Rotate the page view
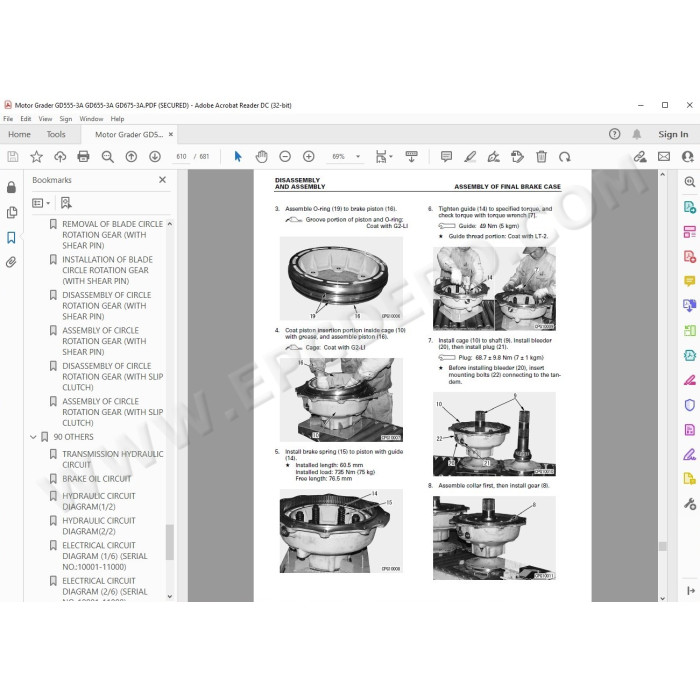The image size is (700, 700). (x=565, y=157)
